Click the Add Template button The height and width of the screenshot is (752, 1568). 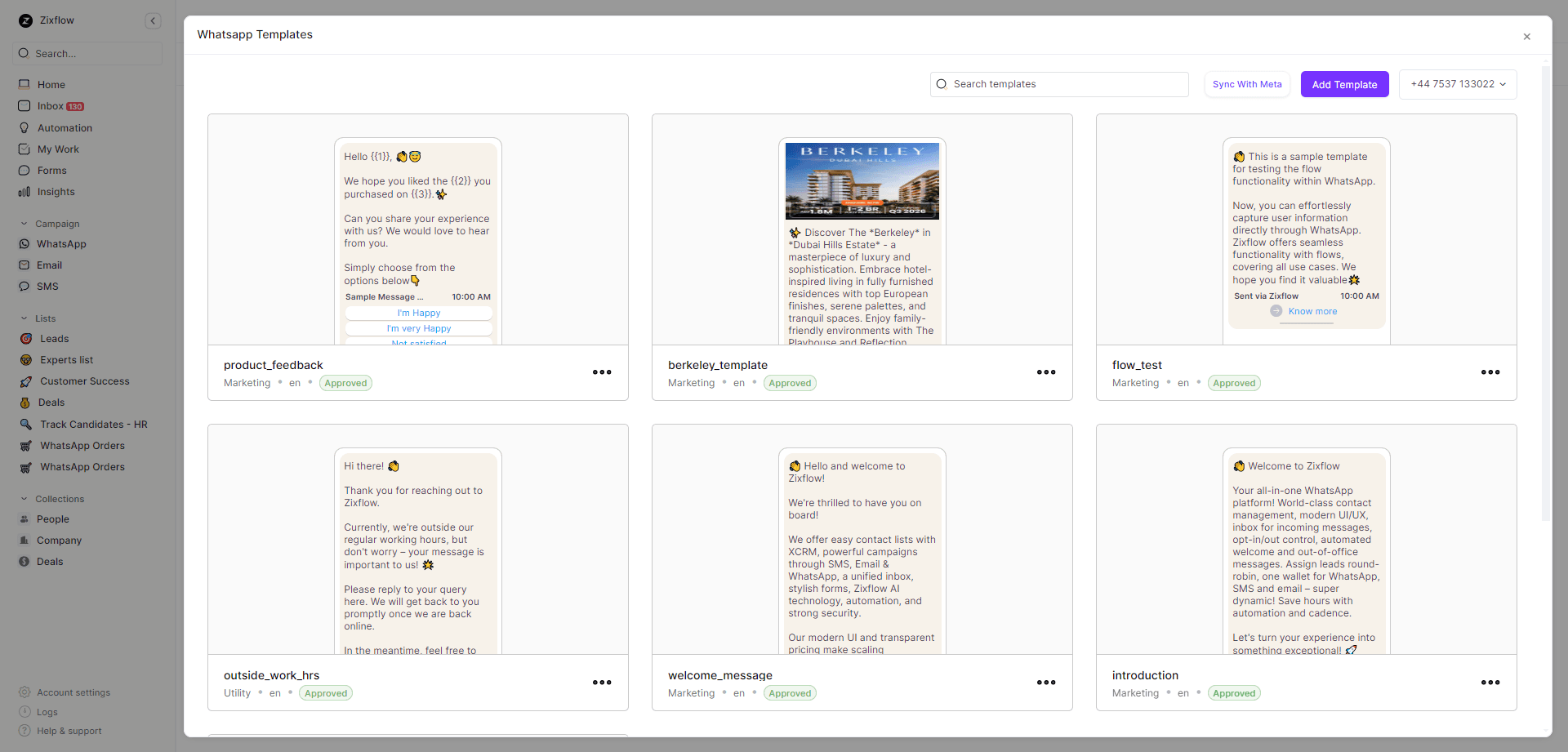point(1344,85)
